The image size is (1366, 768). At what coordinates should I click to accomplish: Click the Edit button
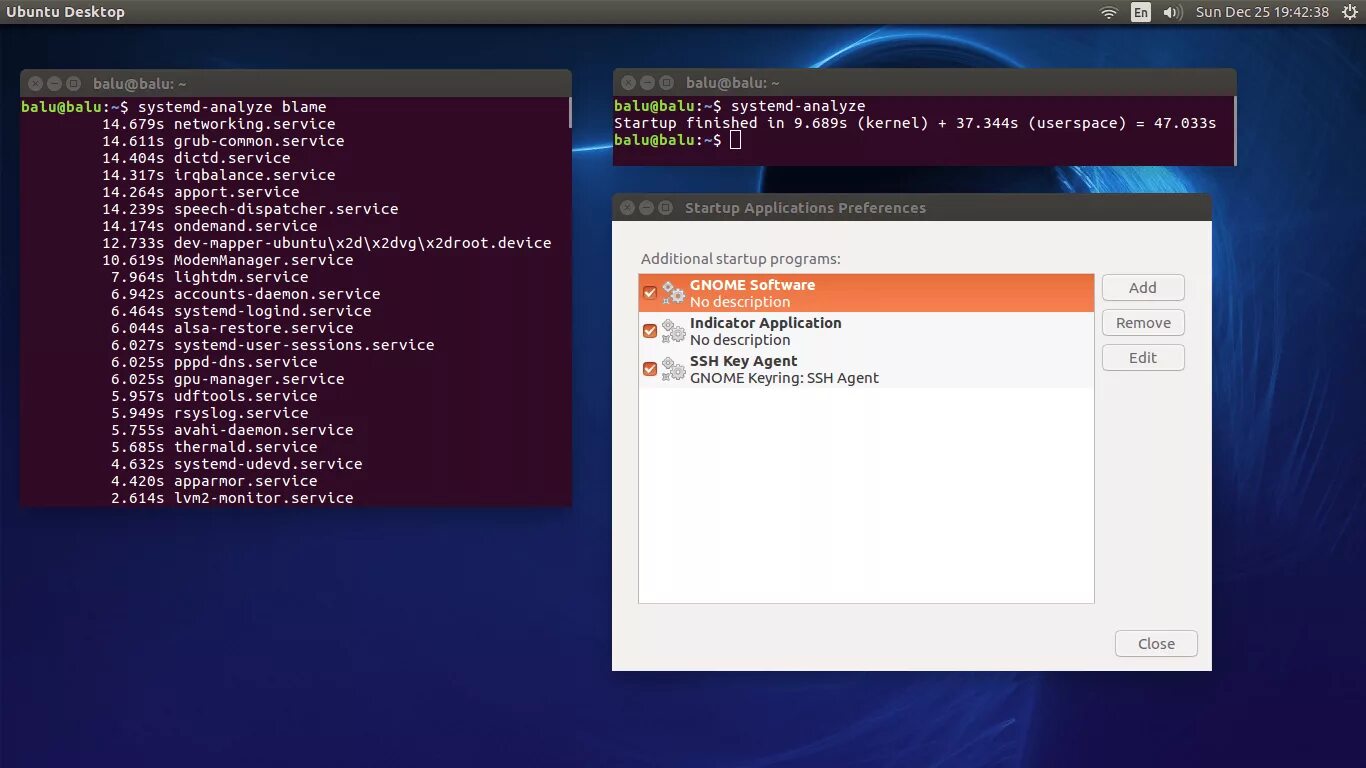pyautogui.click(x=1143, y=358)
